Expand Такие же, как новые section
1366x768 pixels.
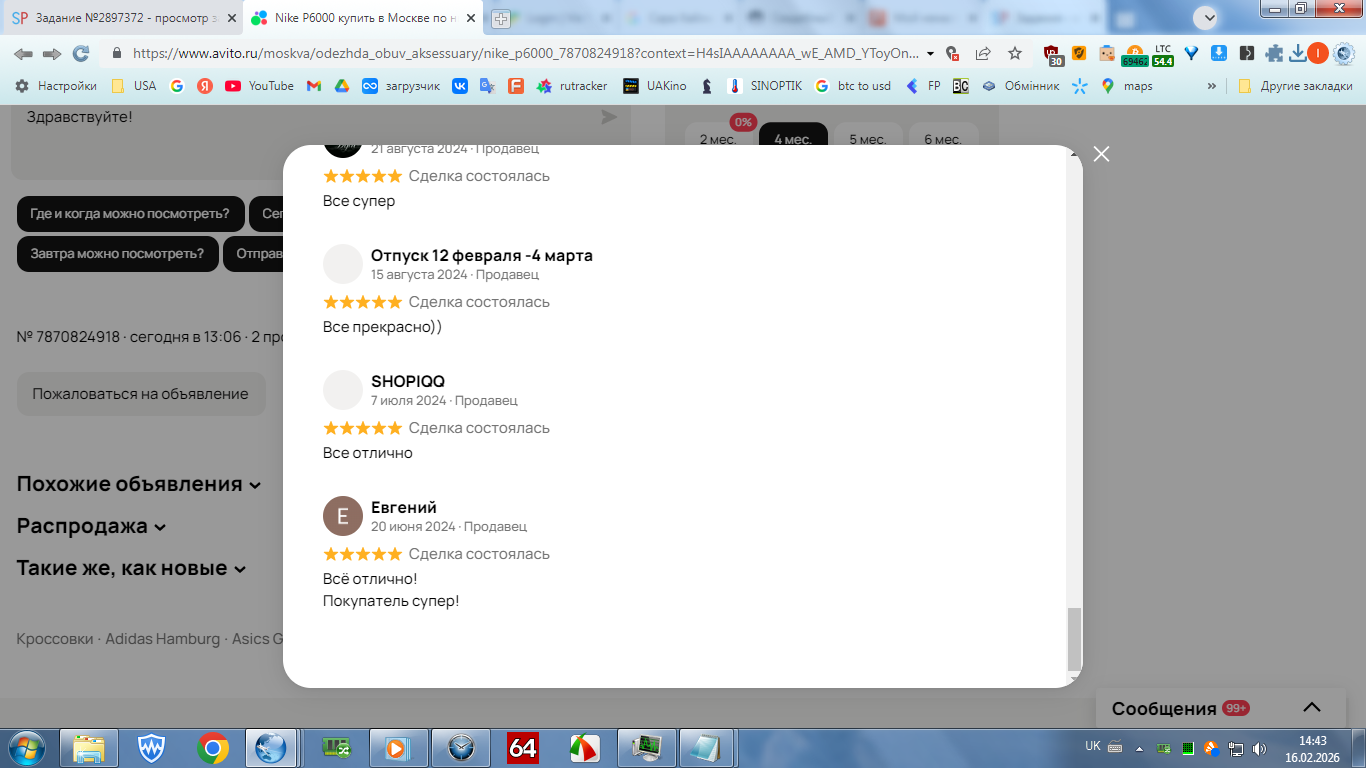click(131, 568)
